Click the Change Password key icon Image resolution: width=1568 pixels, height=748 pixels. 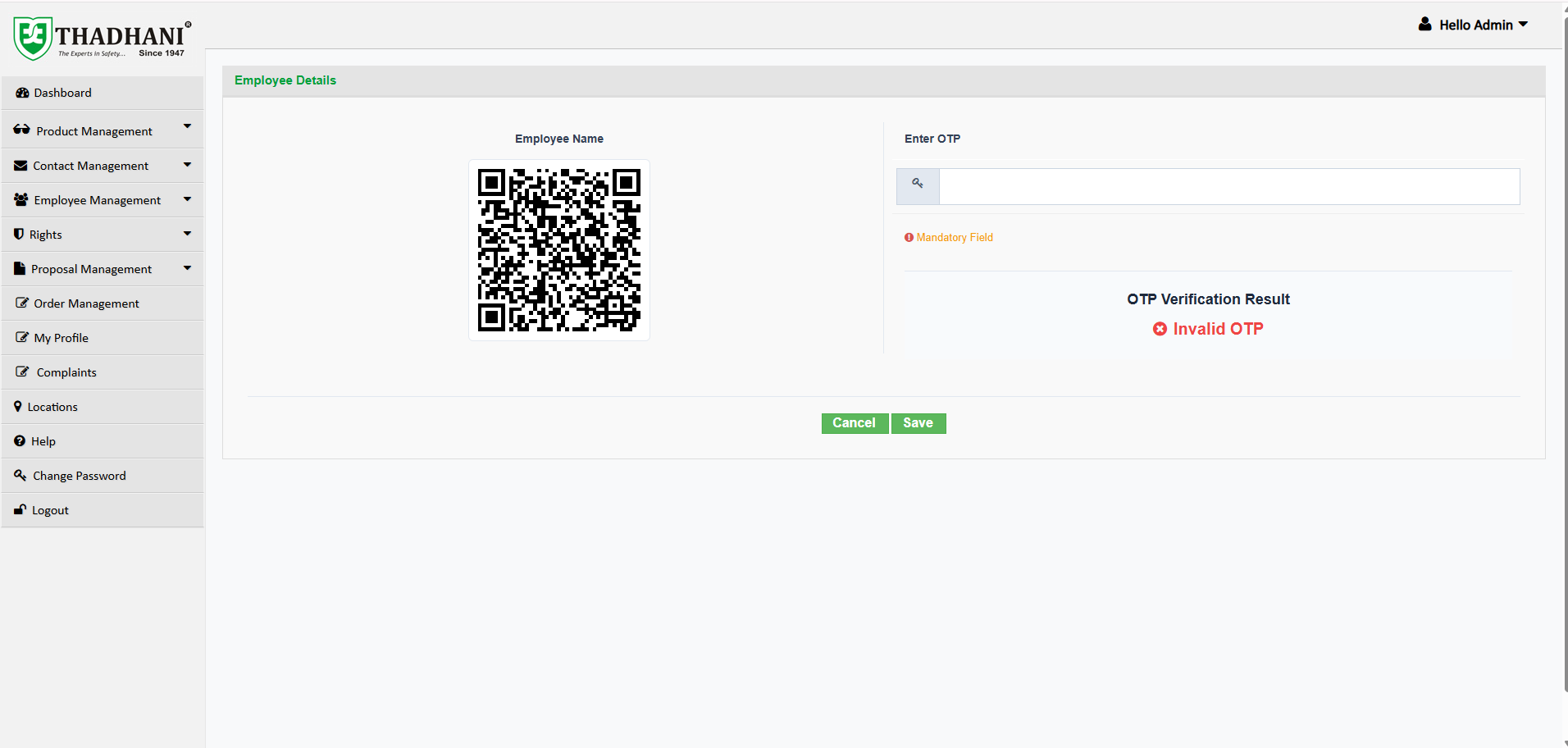click(x=21, y=475)
